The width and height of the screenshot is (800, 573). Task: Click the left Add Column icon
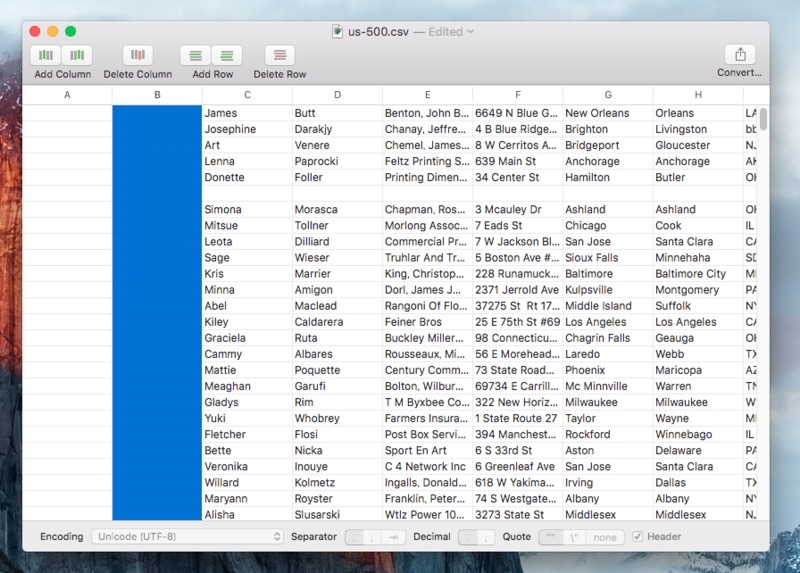pos(46,55)
